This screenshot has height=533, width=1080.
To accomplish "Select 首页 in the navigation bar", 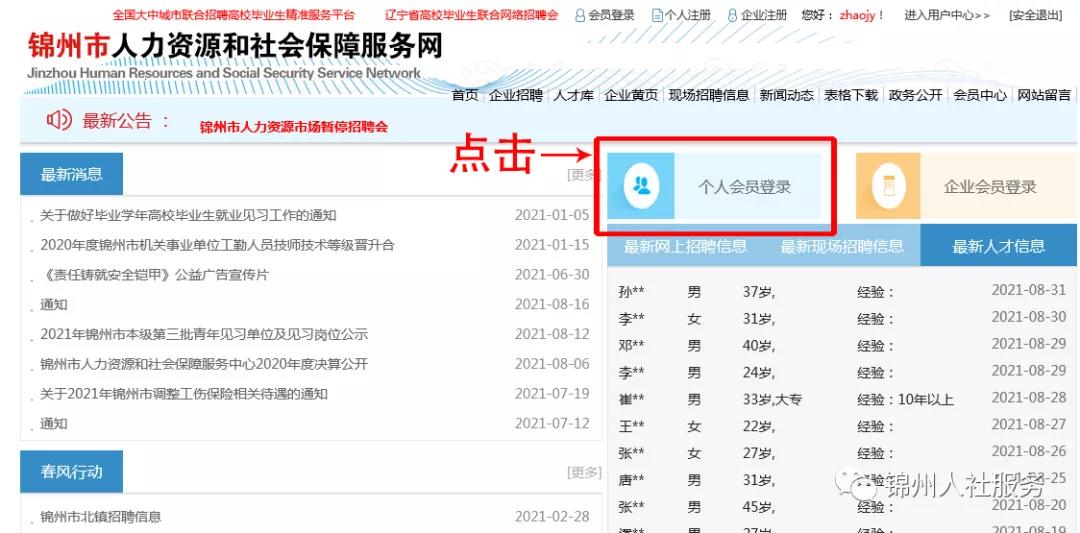I will coord(465,96).
